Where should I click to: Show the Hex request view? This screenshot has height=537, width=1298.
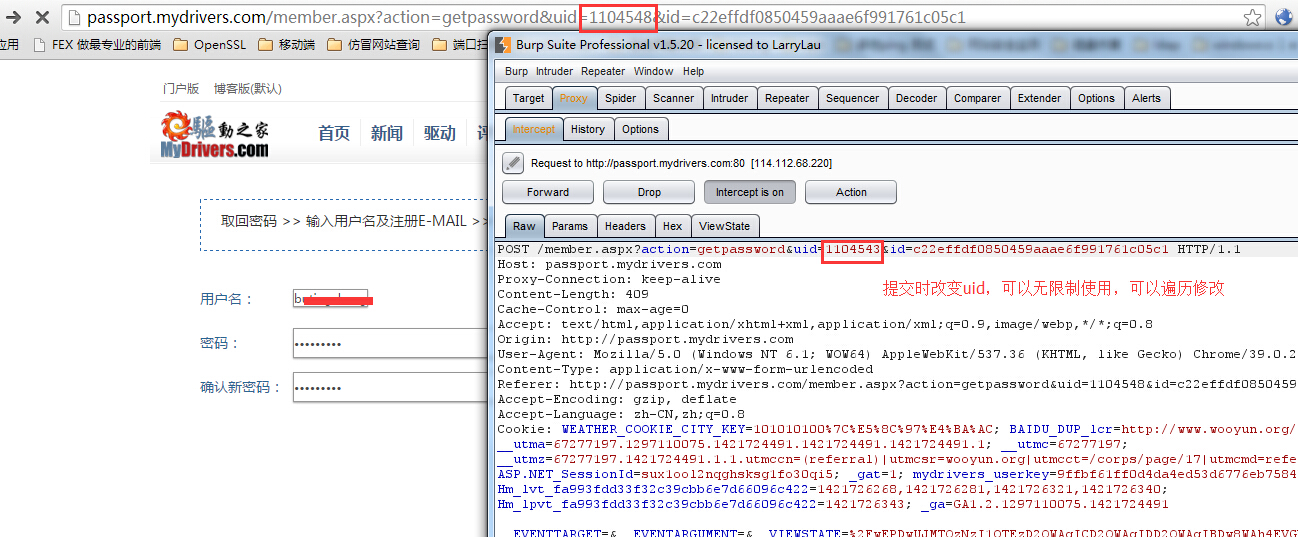673,226
